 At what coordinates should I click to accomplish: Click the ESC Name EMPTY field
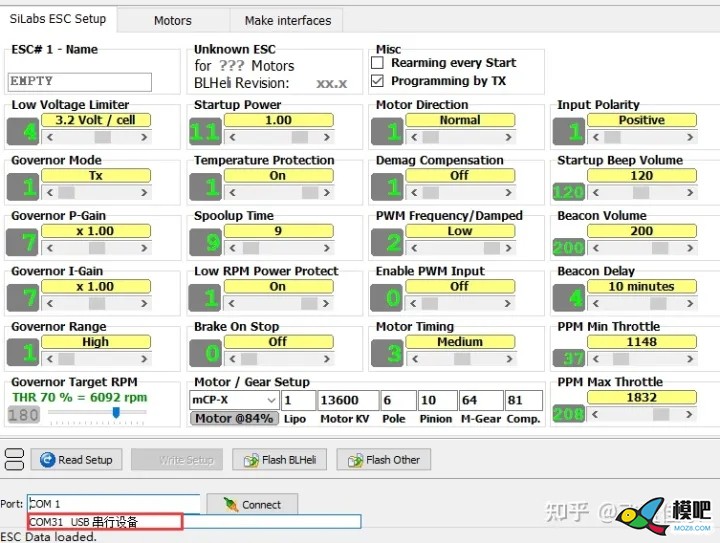coord(79,82)
